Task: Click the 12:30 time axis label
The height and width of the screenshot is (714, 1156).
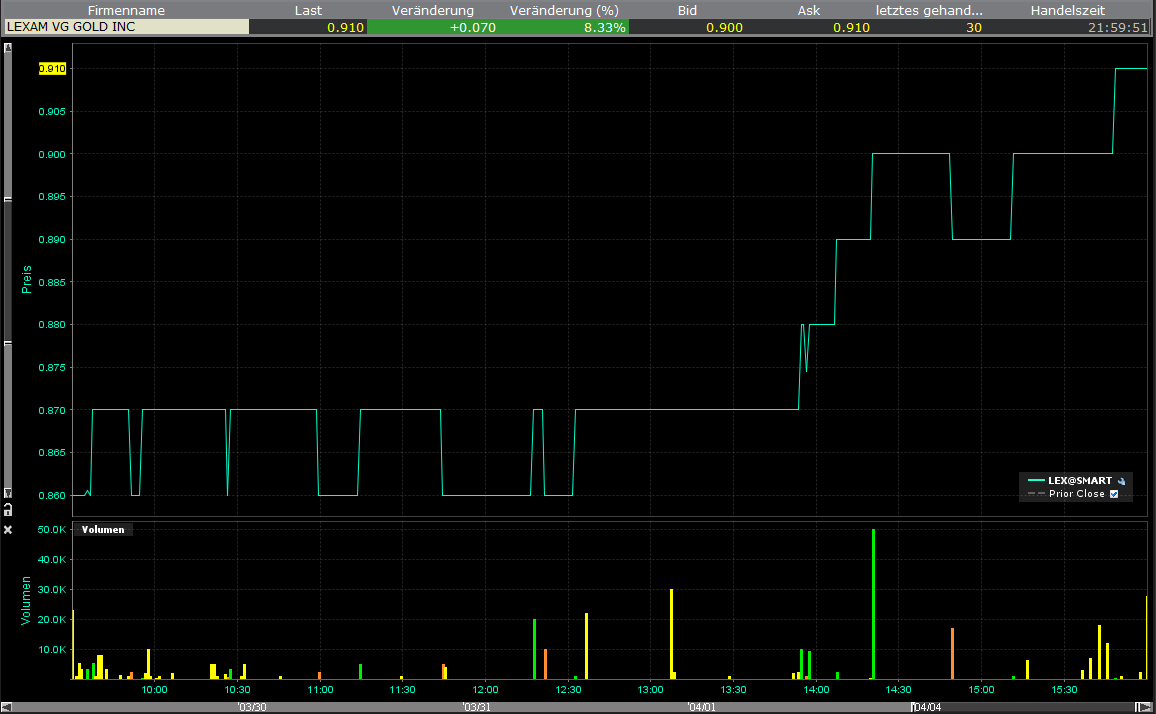Action: tap(568, 690)
